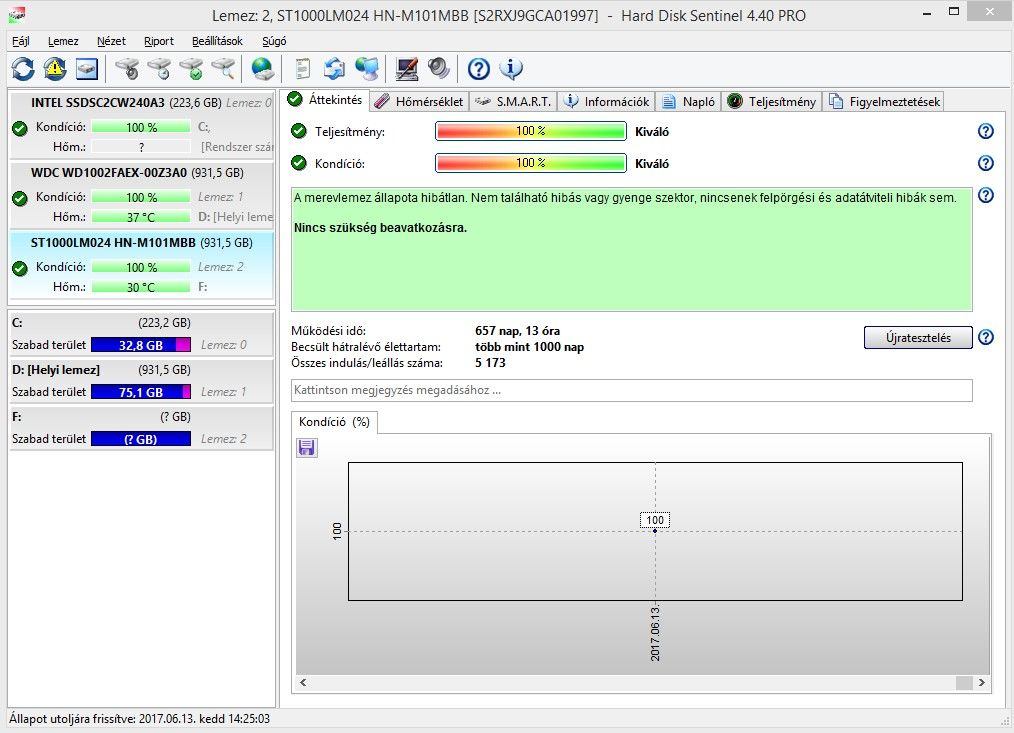Select the WDC WD1002FAEX-00Z3A0 disk entry
1014x733 pixels.
pos(142,194)
